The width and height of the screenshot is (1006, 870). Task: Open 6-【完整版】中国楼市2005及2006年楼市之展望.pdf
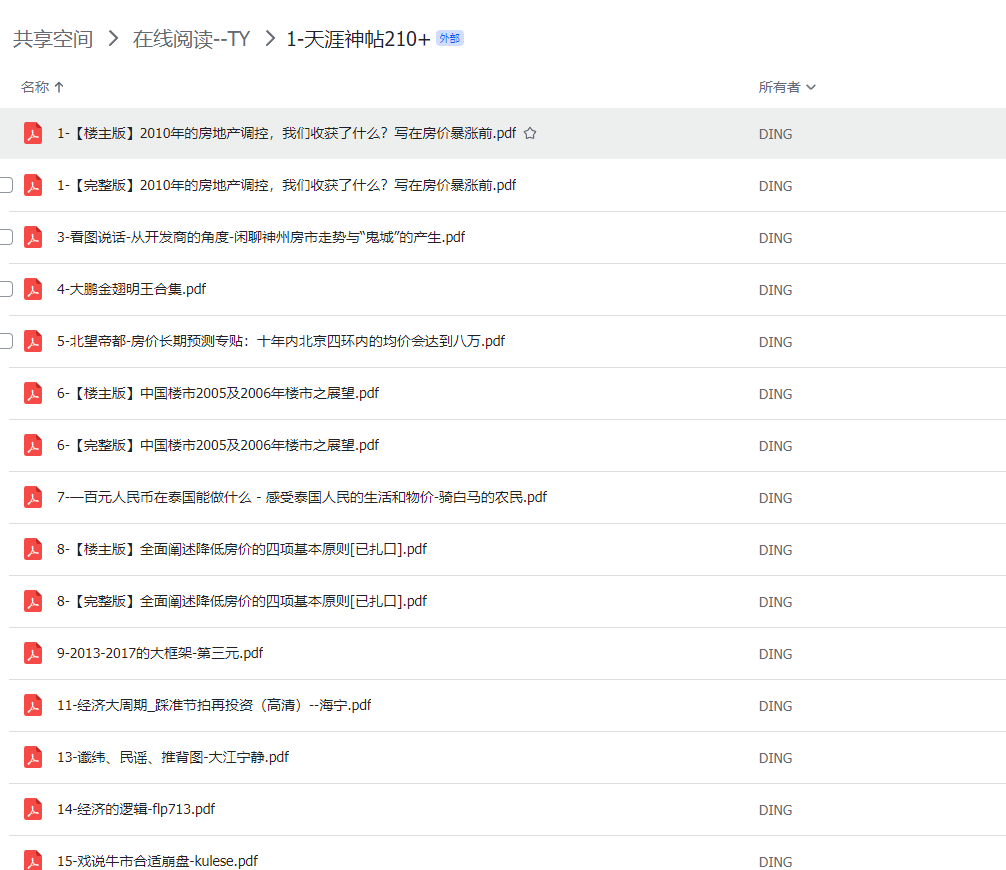218,445
